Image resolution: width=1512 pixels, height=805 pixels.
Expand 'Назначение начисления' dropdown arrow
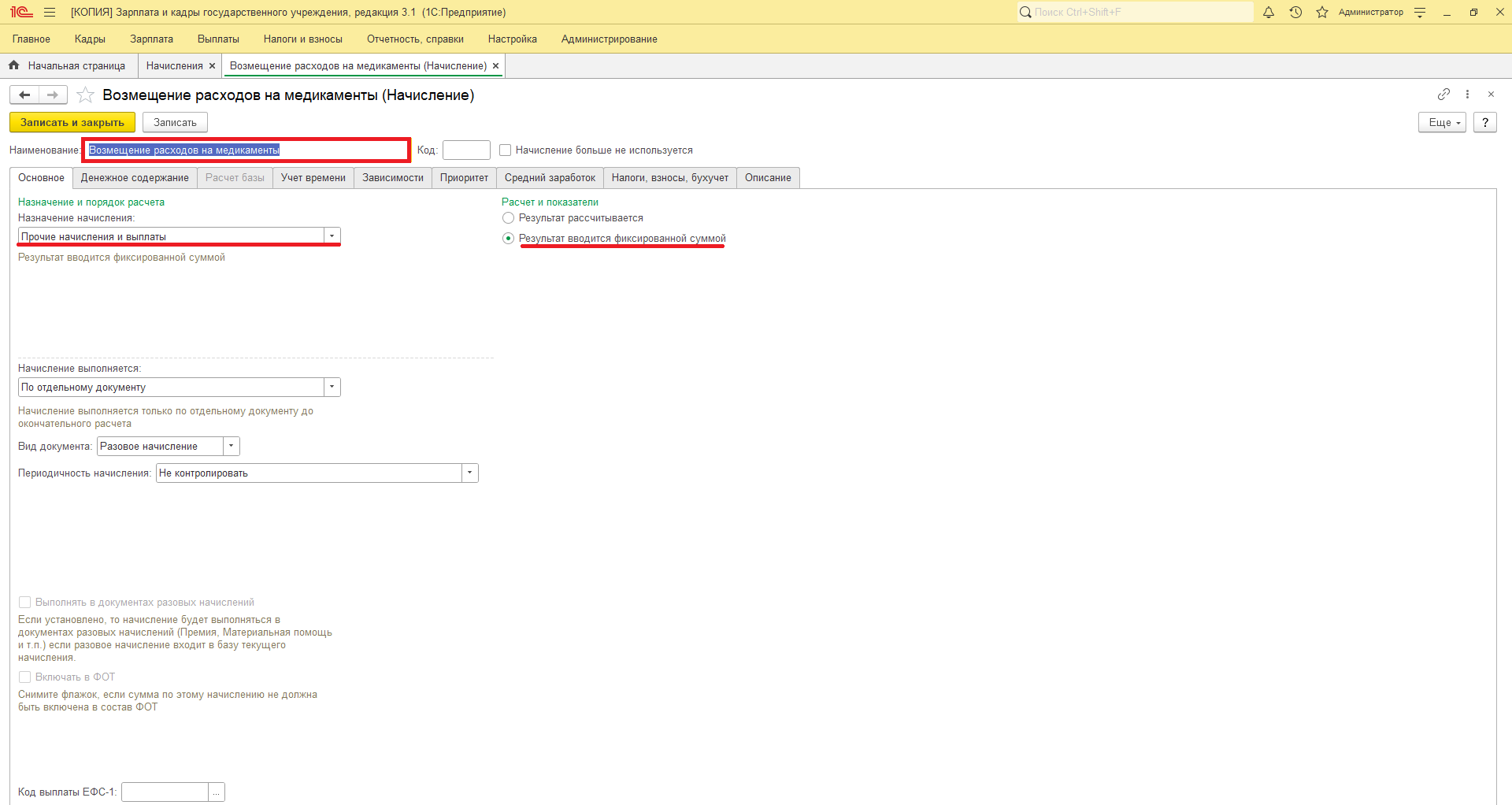(x=332, y=236)
